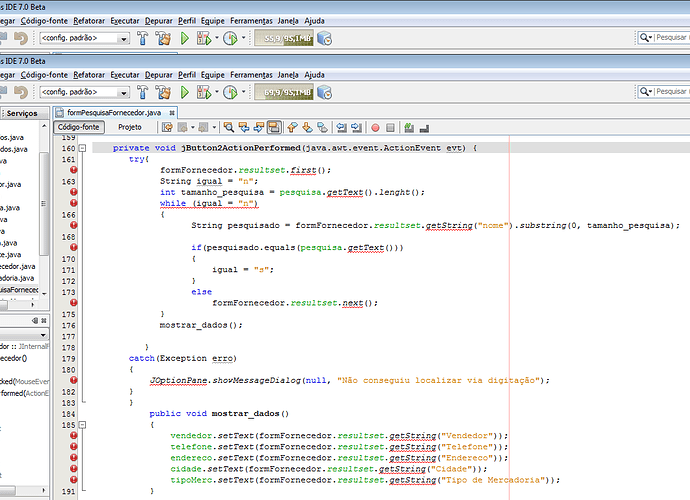690x500 pixels.
Task: Click Clean and Build icon in back window
Action: click(163, 38)
